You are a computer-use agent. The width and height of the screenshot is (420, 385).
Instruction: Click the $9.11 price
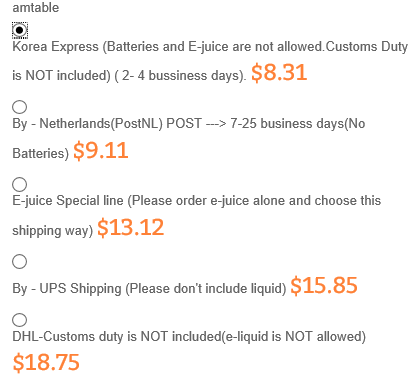pyautogui.click(x=101, y=150)
